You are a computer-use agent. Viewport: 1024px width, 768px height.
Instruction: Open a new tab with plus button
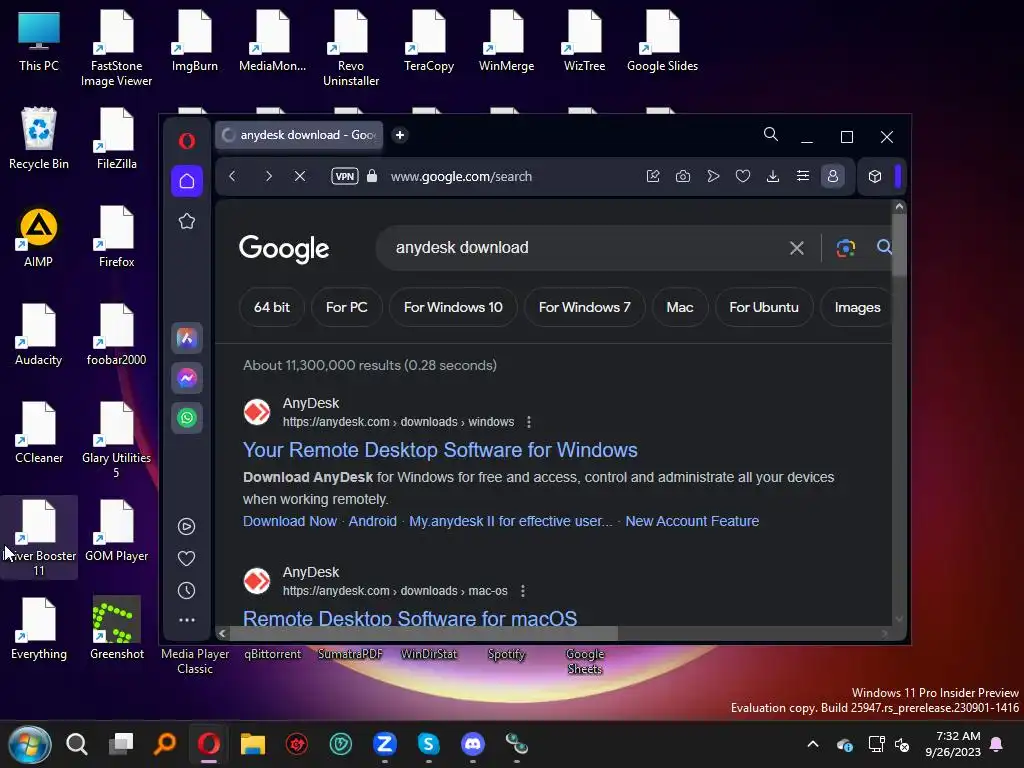(400, 135)
